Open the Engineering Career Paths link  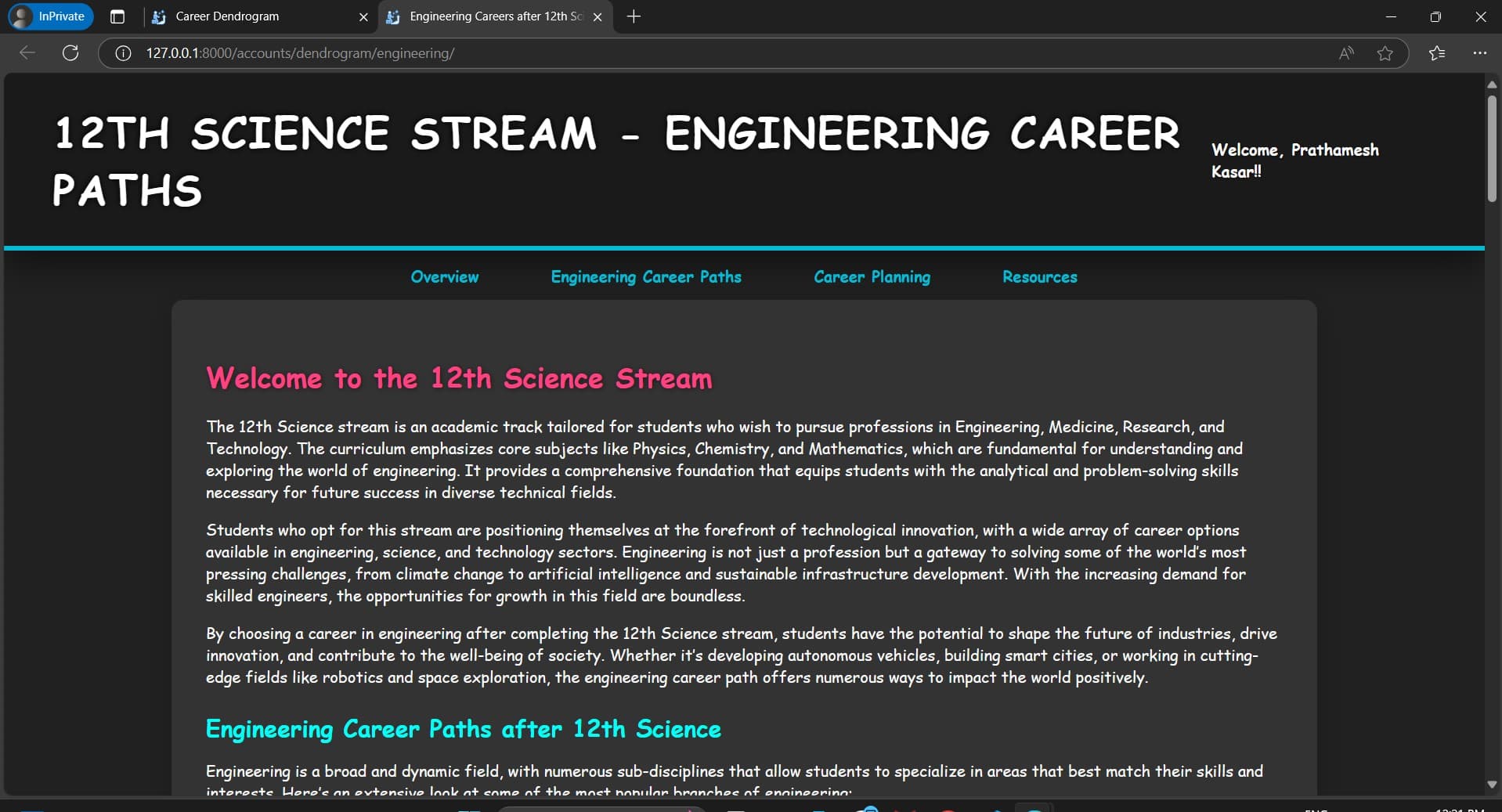(646, 277)
